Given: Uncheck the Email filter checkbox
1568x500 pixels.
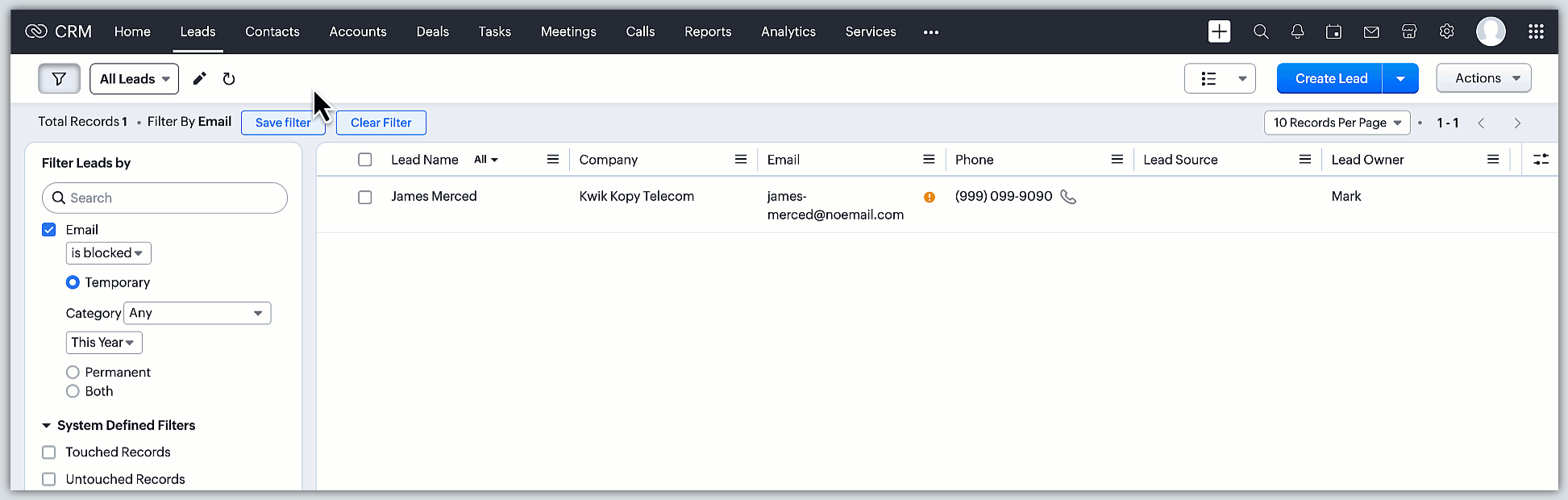Looking at the screenshot, I should [x=49, y=230].
